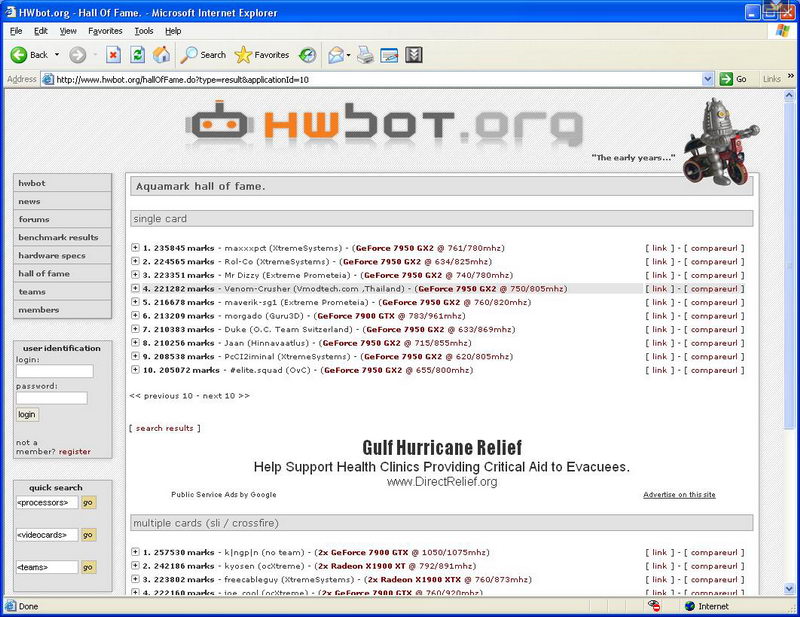Expand the Links toolbar chevron
Viewport: 800px width, 617px height.
[791, 76]
